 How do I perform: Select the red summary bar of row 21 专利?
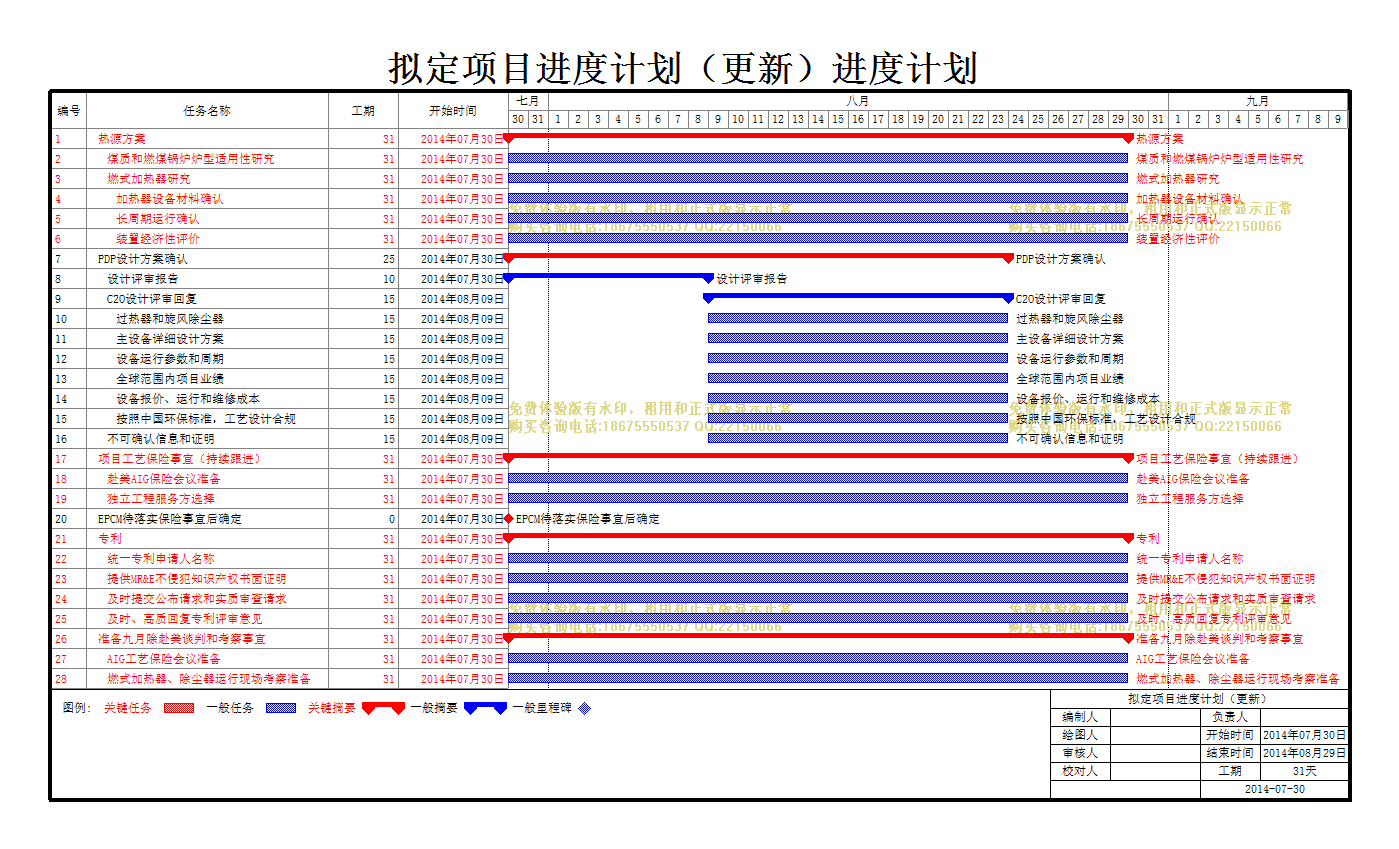point(818,537)
